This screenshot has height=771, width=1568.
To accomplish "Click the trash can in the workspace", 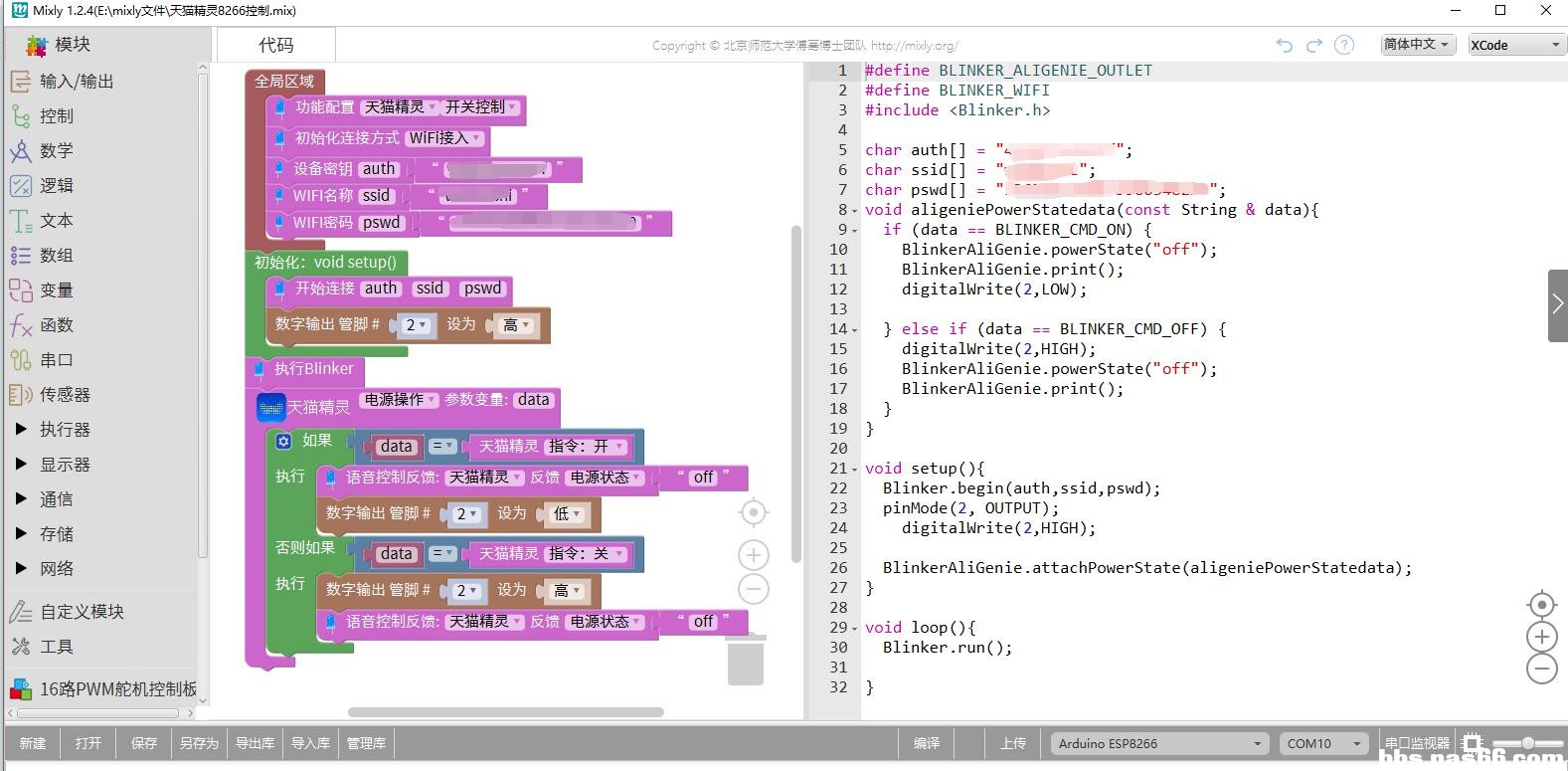I will (x=746, y=661).
